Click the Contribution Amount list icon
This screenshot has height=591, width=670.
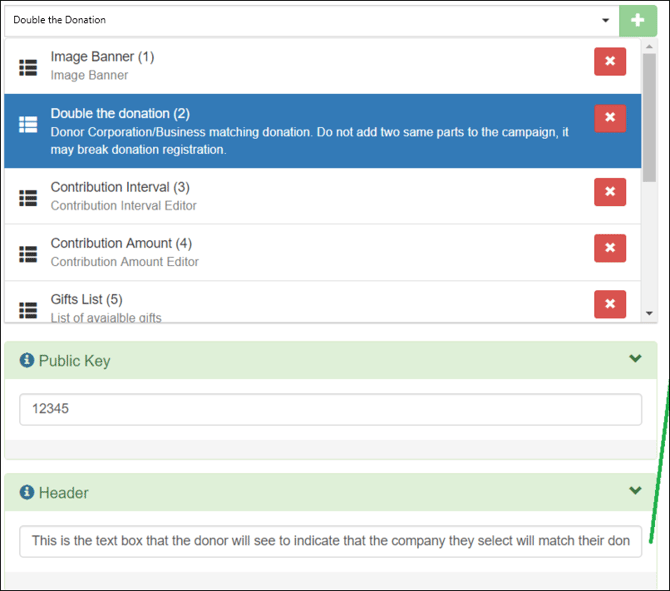(28, 253)
